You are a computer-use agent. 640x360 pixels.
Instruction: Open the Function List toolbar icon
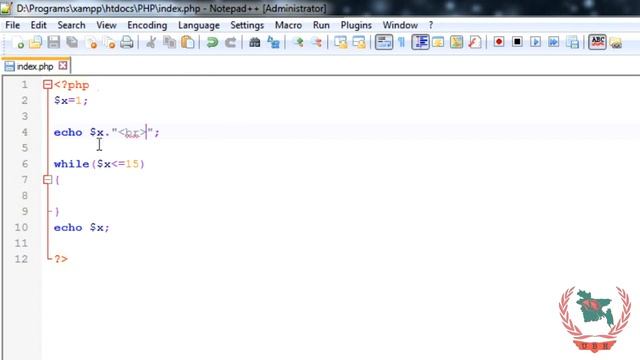pos(475,42)
